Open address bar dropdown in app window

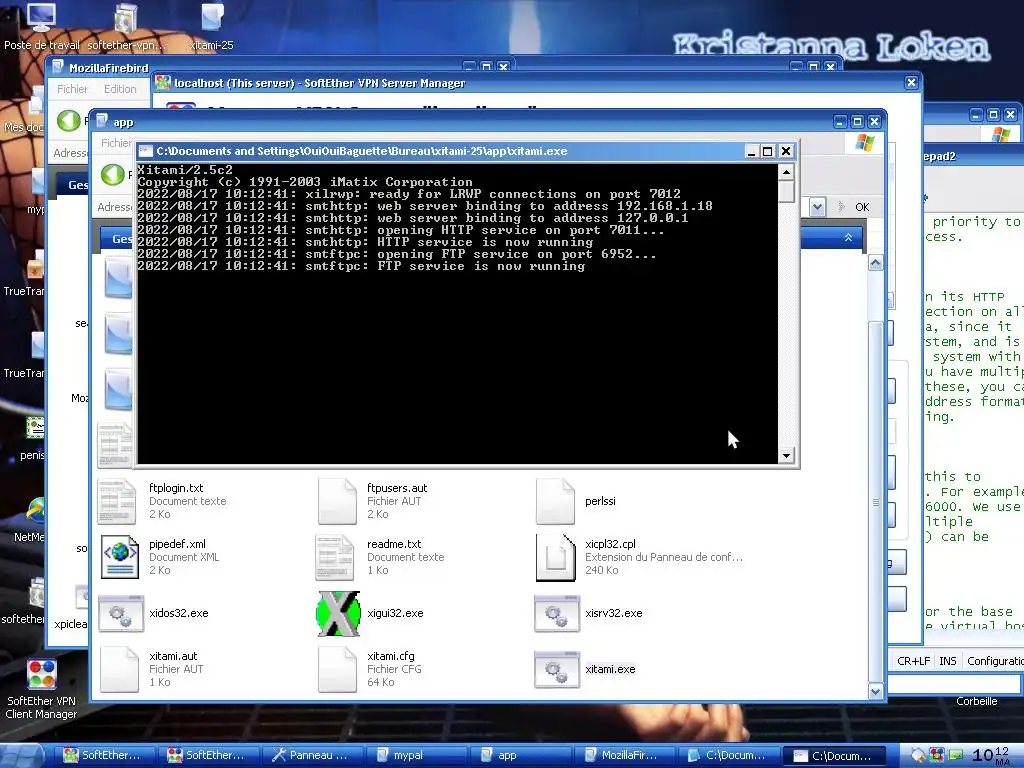pyautogui.click(x=817, y=207)
